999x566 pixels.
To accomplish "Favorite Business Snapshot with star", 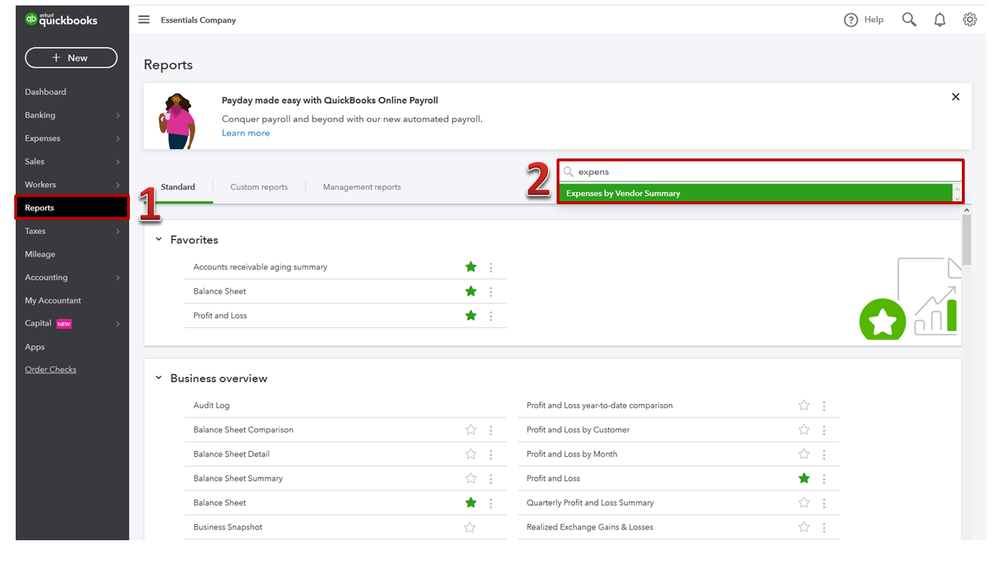I will click(x=470, y=527).
